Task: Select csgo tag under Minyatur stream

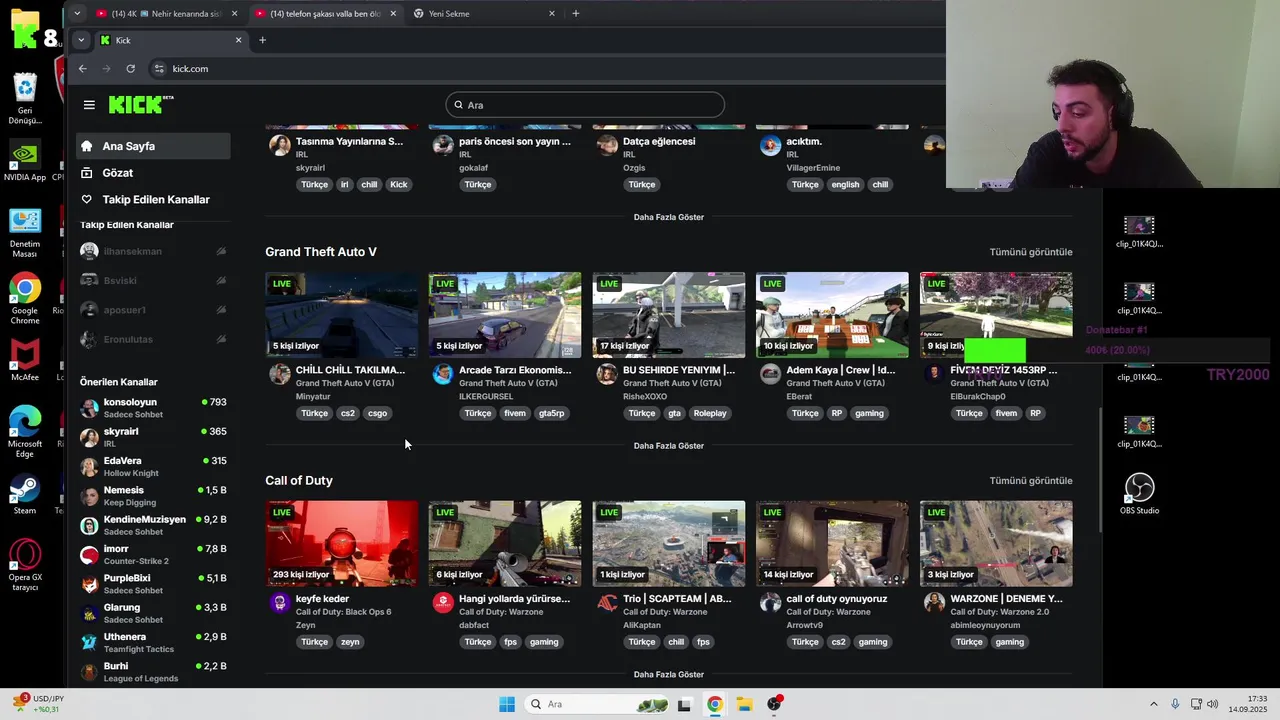Action: coord(377,413)
